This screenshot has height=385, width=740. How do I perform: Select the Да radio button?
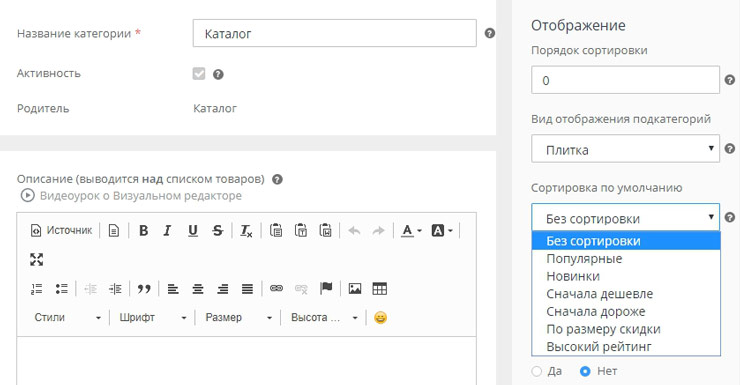[537, 371]
